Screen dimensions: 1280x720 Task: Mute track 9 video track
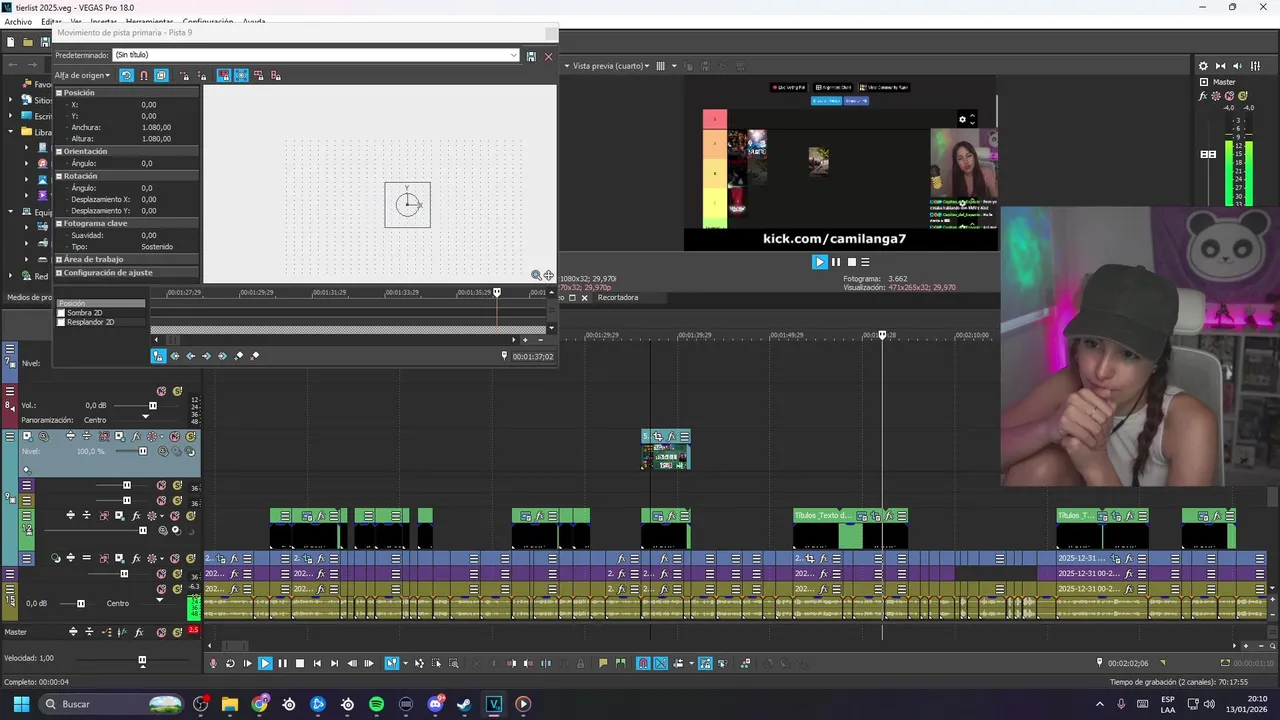pos(174,437)
